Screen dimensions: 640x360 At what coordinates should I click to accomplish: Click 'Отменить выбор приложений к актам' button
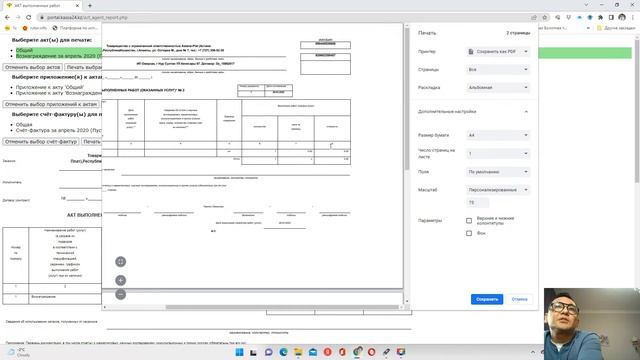(51, 104)
